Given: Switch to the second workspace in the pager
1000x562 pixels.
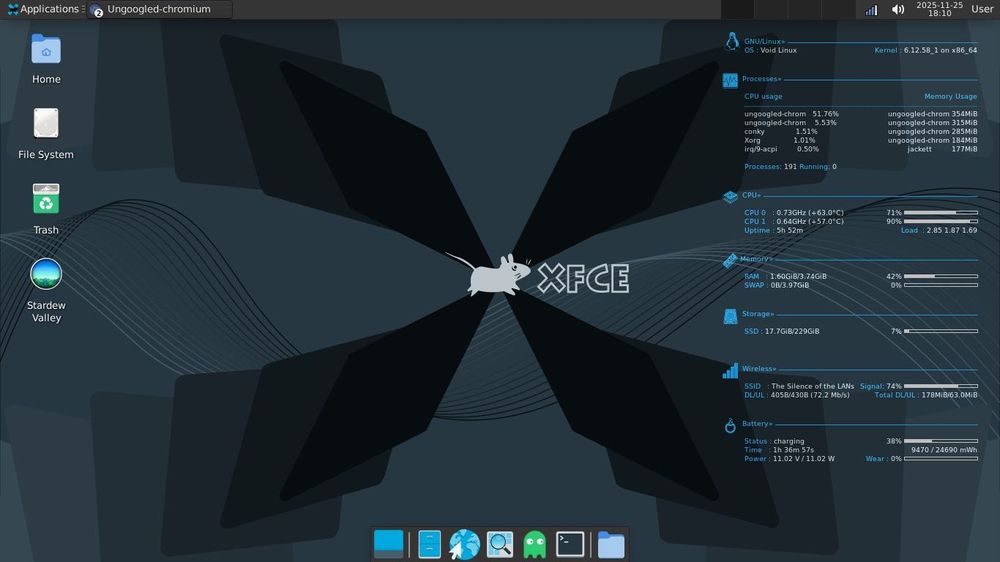Looking at the screenshot, I should pos(770,10).
